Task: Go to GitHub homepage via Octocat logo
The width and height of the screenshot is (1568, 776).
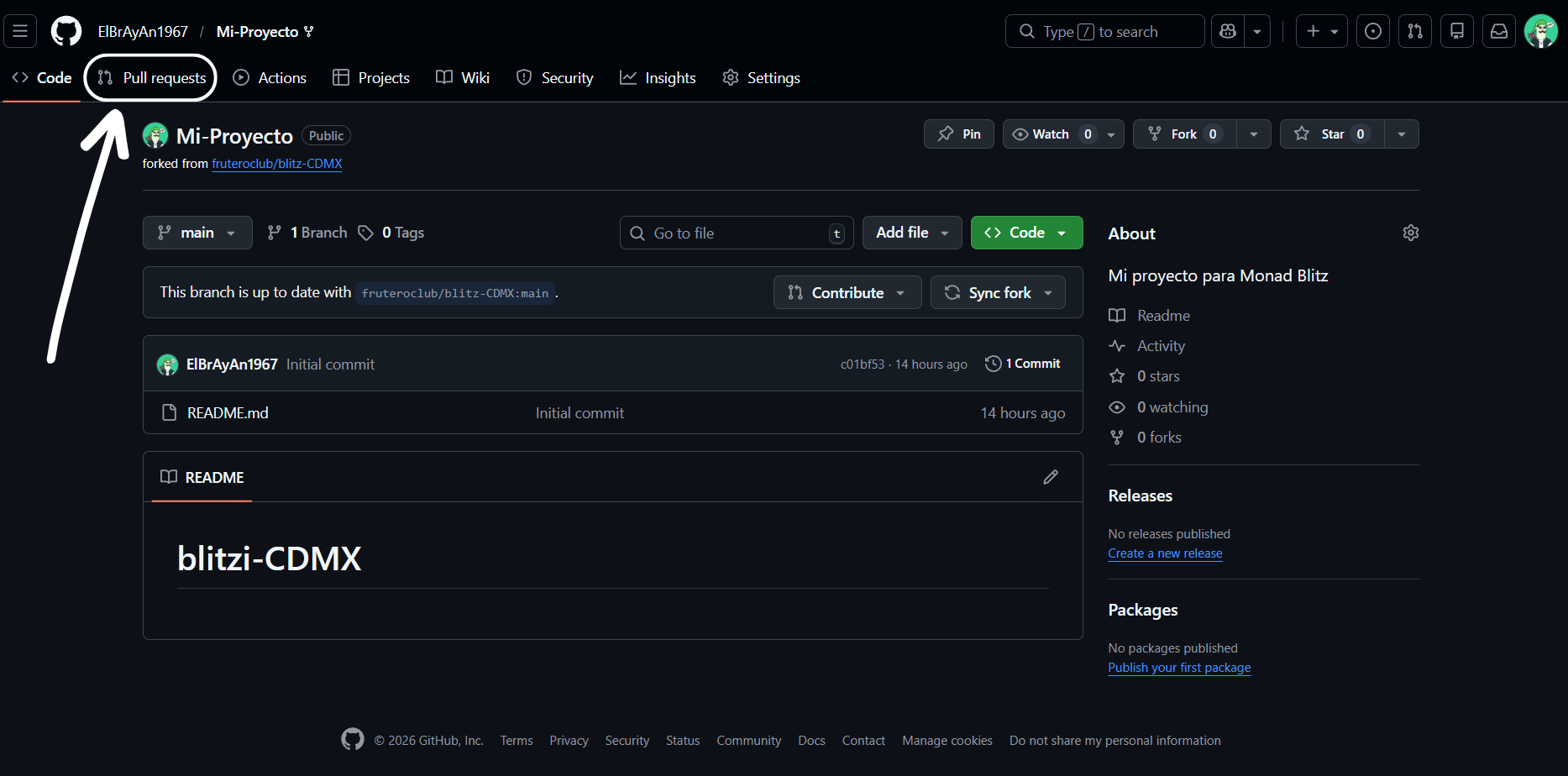Action: [x=66, y=31]
